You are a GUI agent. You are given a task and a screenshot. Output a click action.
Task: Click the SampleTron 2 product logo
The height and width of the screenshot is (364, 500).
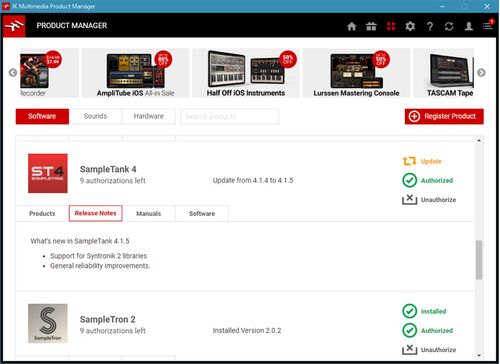pos(48,323)
